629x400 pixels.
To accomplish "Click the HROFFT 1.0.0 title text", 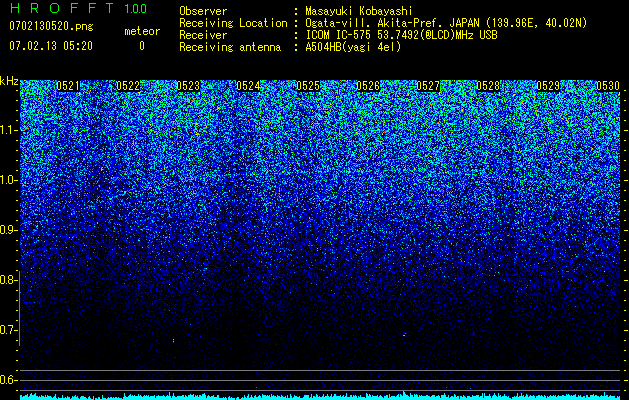I will [x=78, y=8].
